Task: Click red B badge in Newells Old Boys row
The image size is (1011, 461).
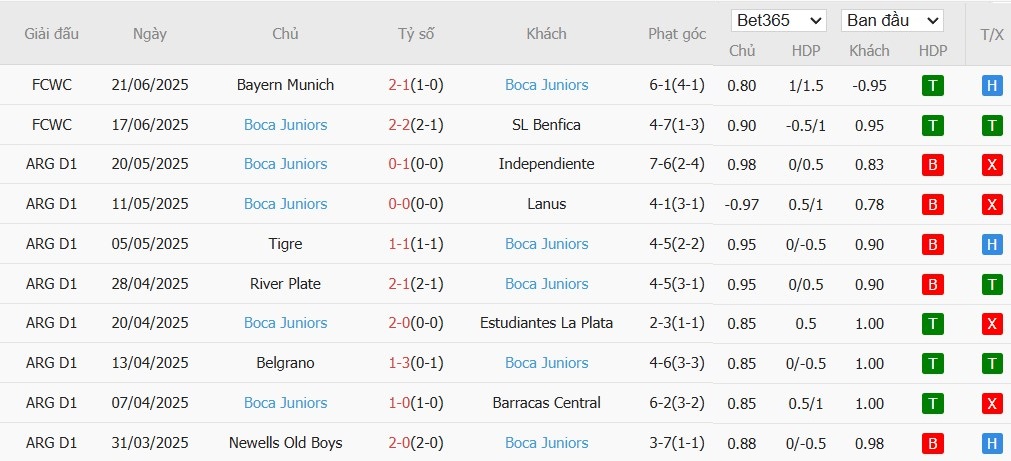Action: click(x=932, y=444)
